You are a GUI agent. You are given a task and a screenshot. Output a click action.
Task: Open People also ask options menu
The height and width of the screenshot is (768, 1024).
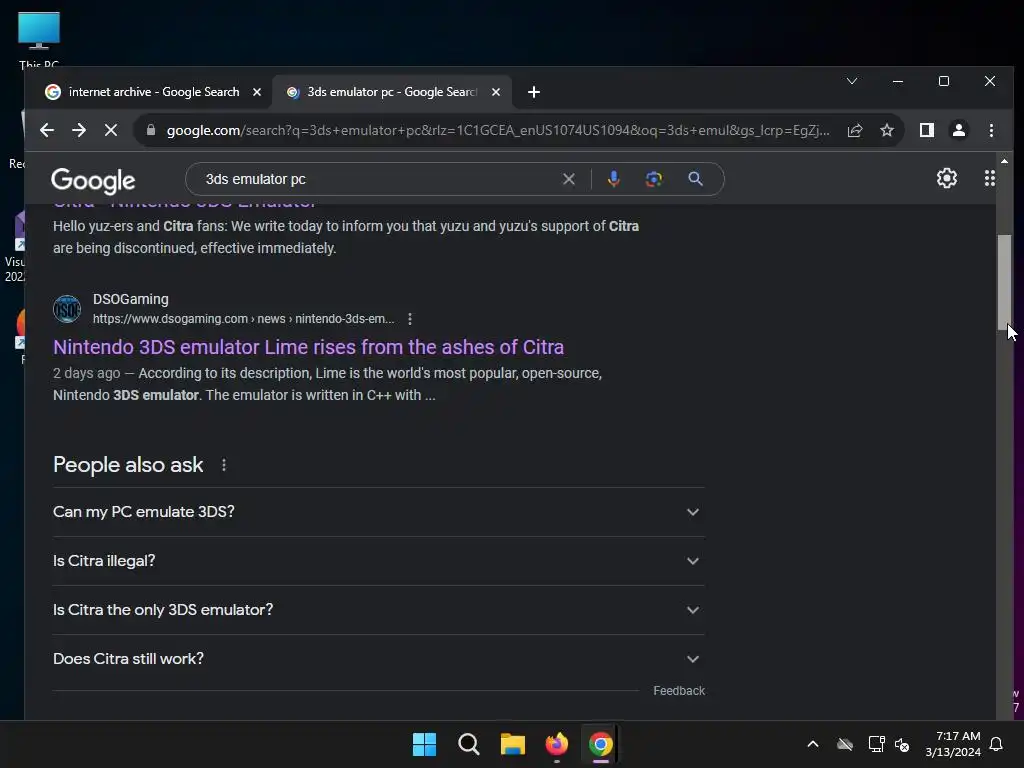224,465
